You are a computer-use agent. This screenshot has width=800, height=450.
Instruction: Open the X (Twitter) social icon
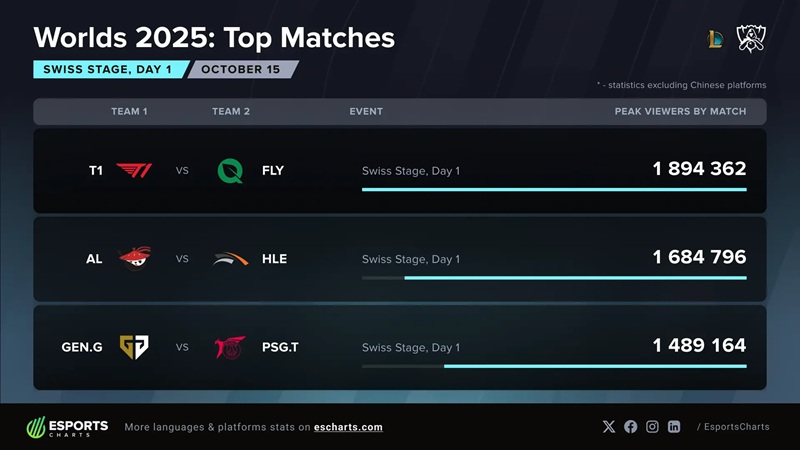click(x=609, y=427)
